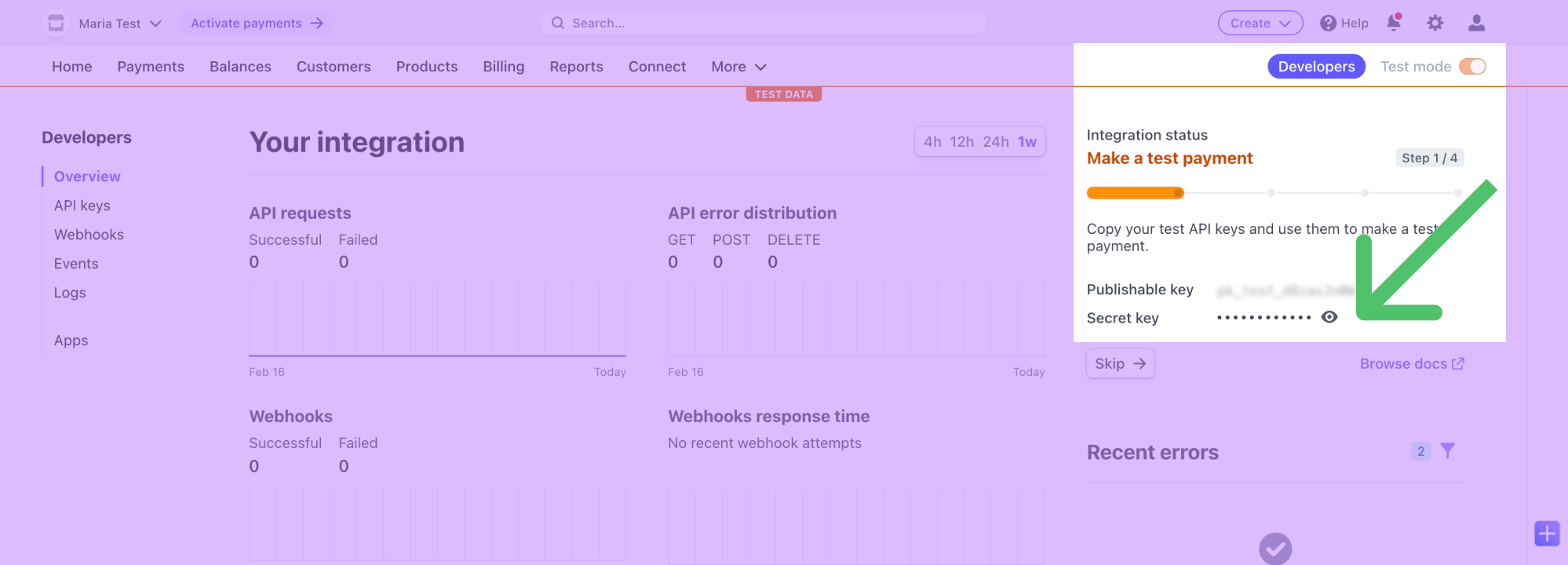The height and width of the screenshot is (565, 1568).
Task: Open the Reports tab
Action: click(x=576, y=67)
